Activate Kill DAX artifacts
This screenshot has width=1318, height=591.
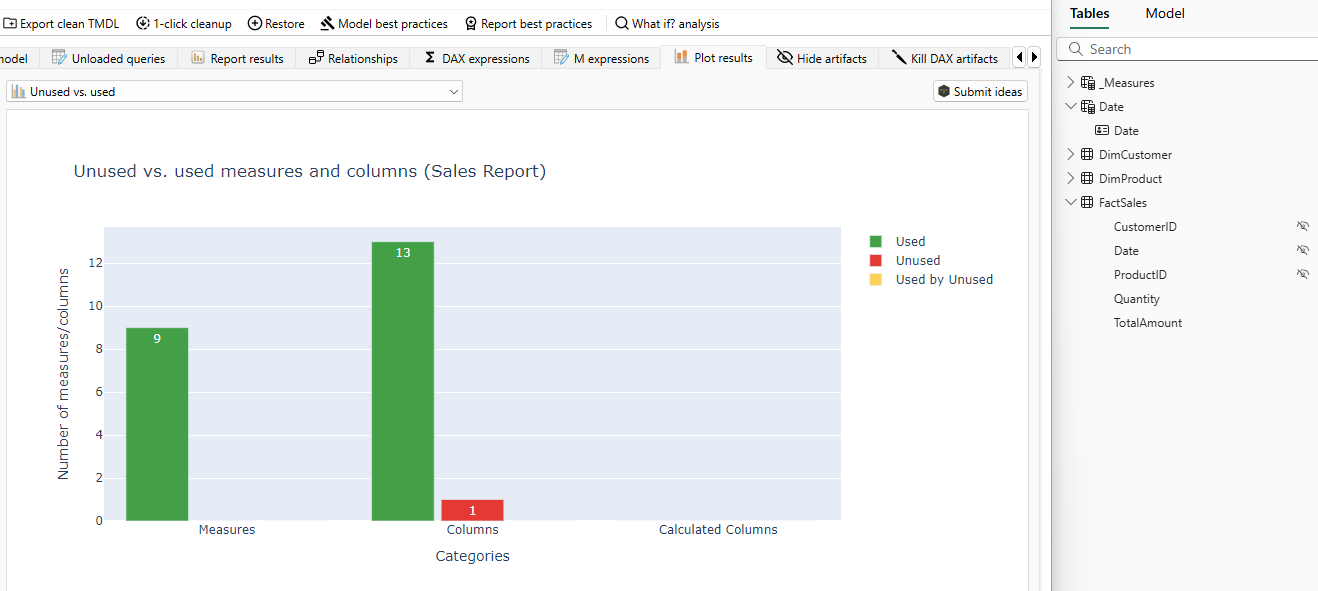tap(944, 57)
